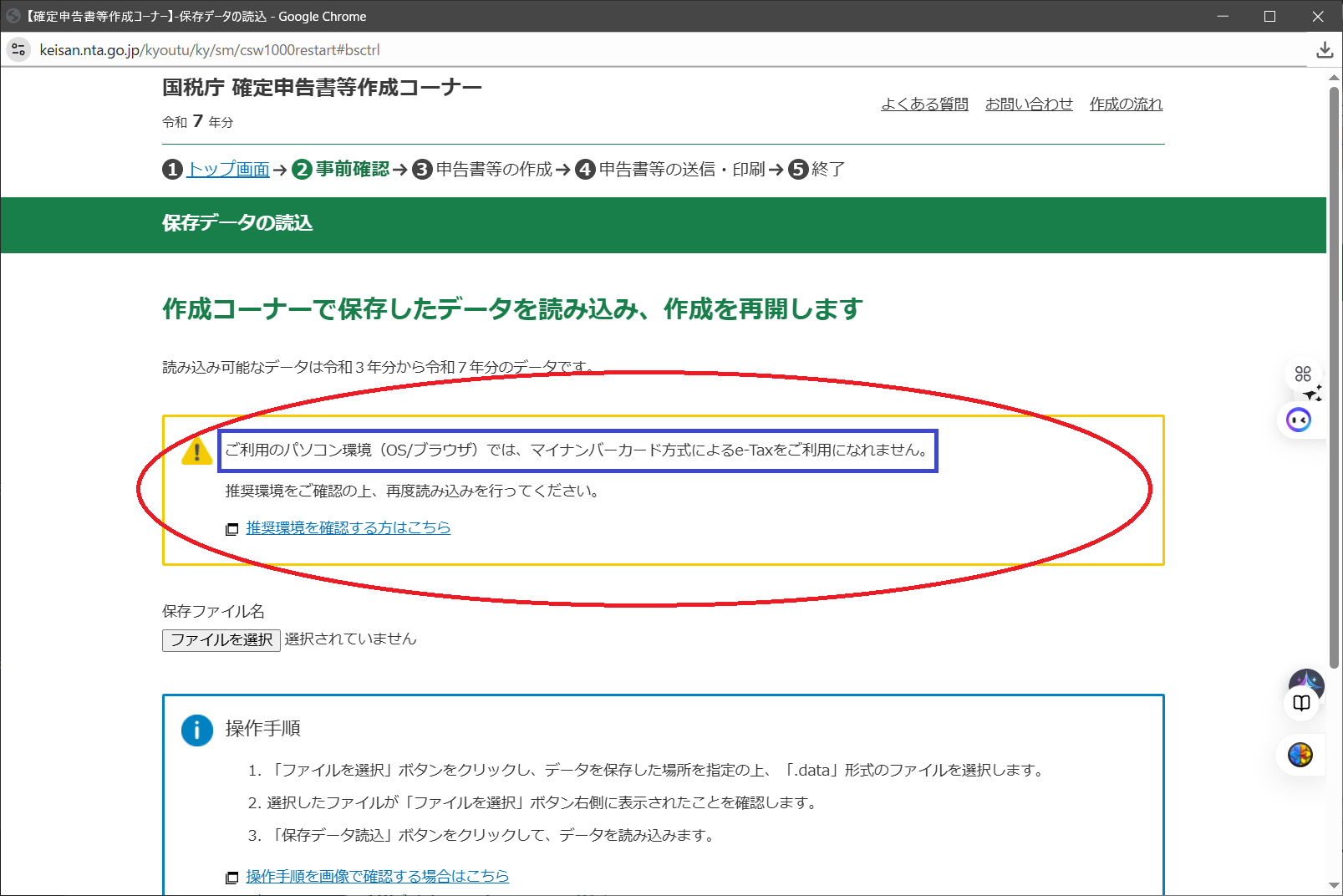Return to トップ画面 via the step link
Image resolution: width=1343 pixels, height=896 pixels.
(x=228, y=170)
